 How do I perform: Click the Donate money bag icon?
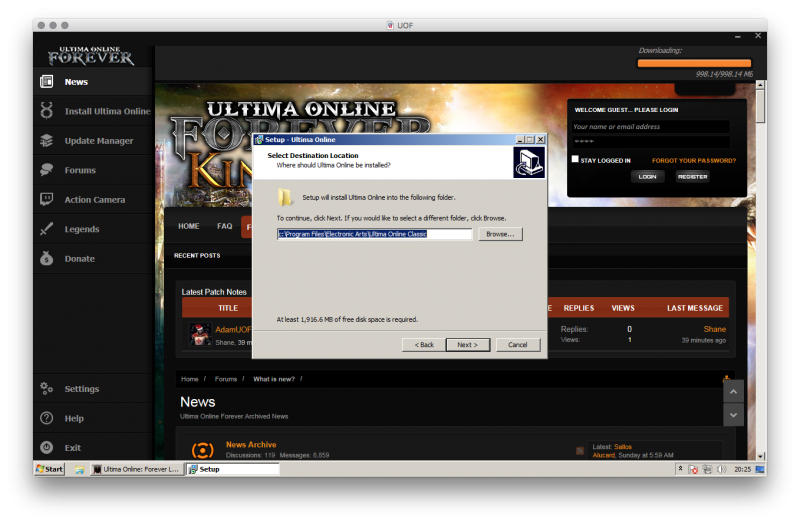[x=46, y=259]
